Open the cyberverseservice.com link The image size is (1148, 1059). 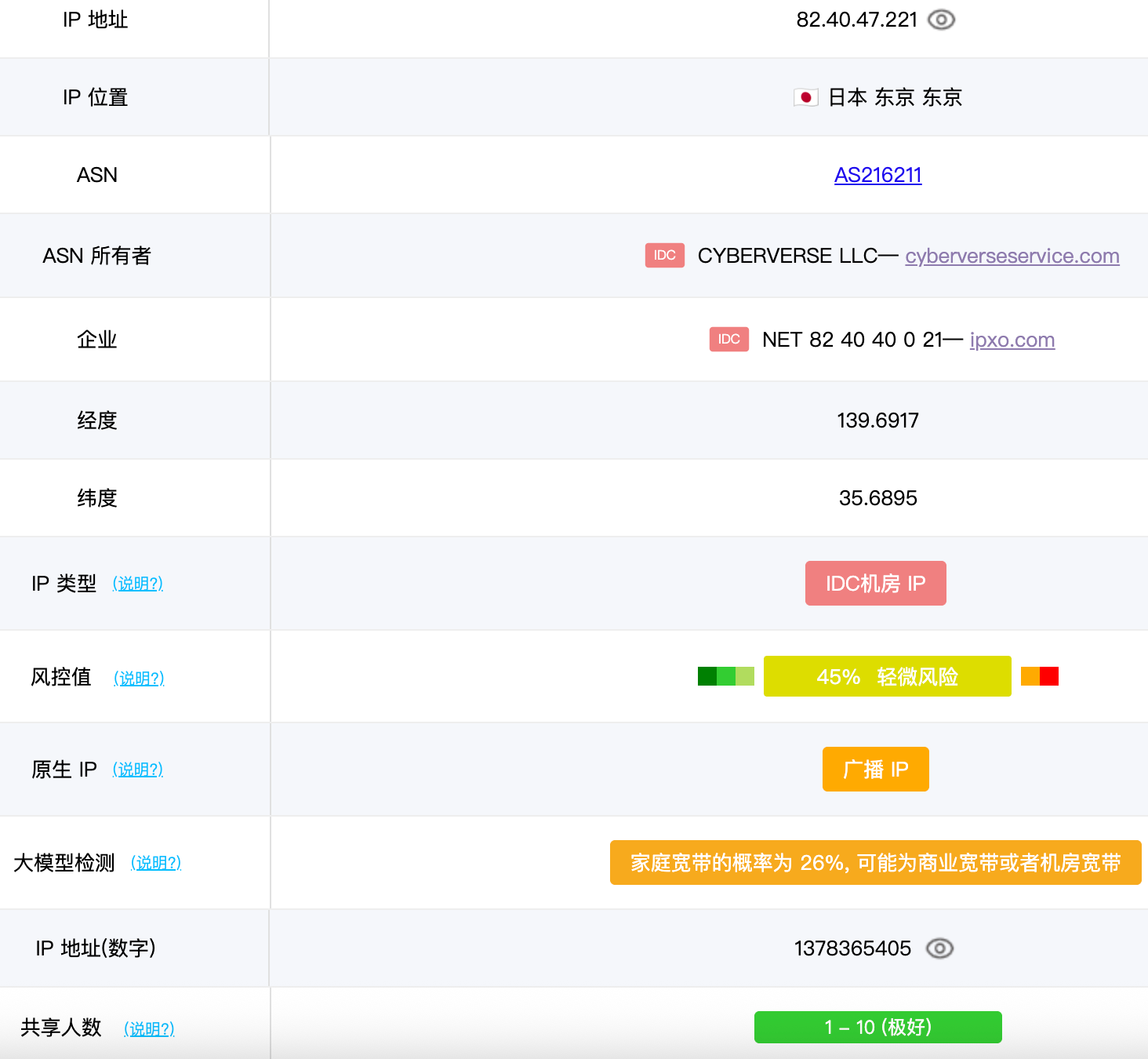coord(1012,256)
